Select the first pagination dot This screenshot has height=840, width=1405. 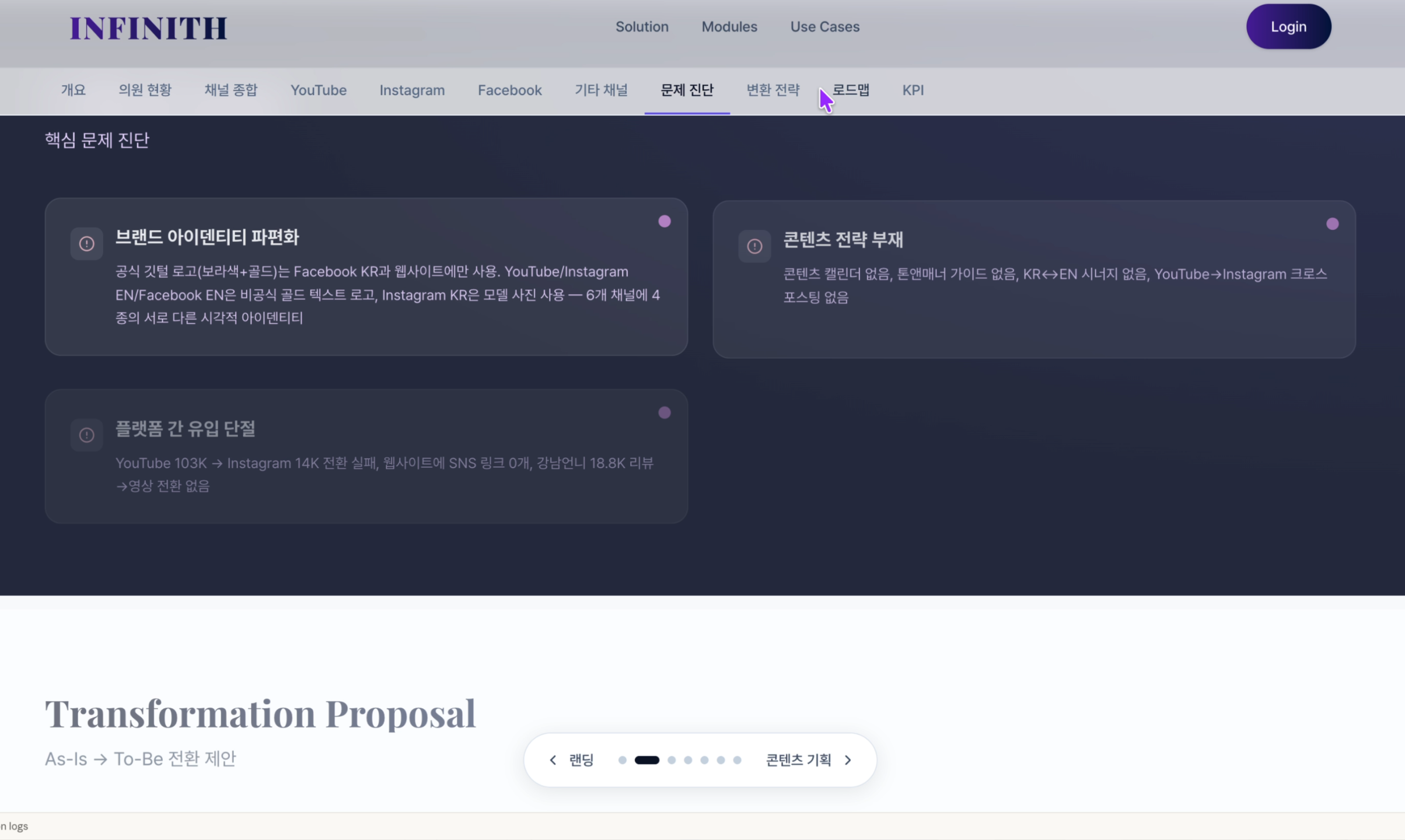click(x=622, y=760)
